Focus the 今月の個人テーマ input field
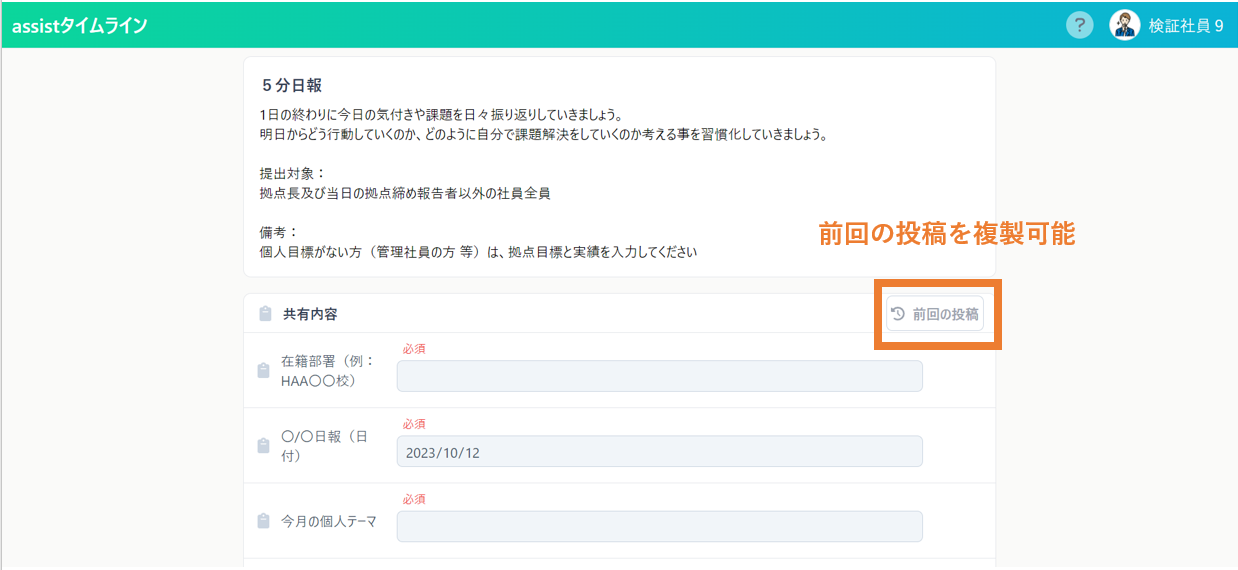Viewport: 1238px width, 570px height. (659, 526)
